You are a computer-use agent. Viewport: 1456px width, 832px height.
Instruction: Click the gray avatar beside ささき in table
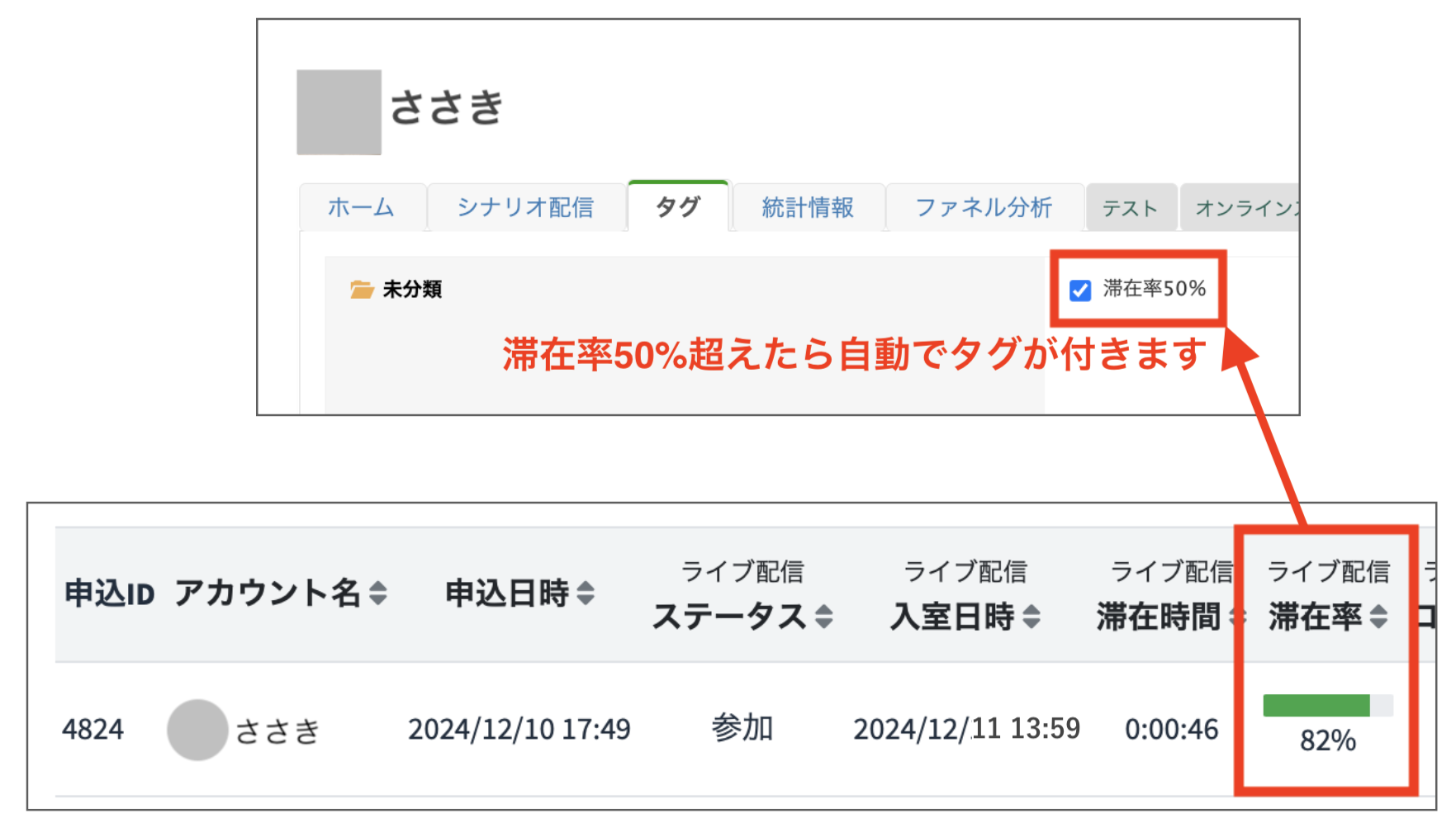[197, 729]
